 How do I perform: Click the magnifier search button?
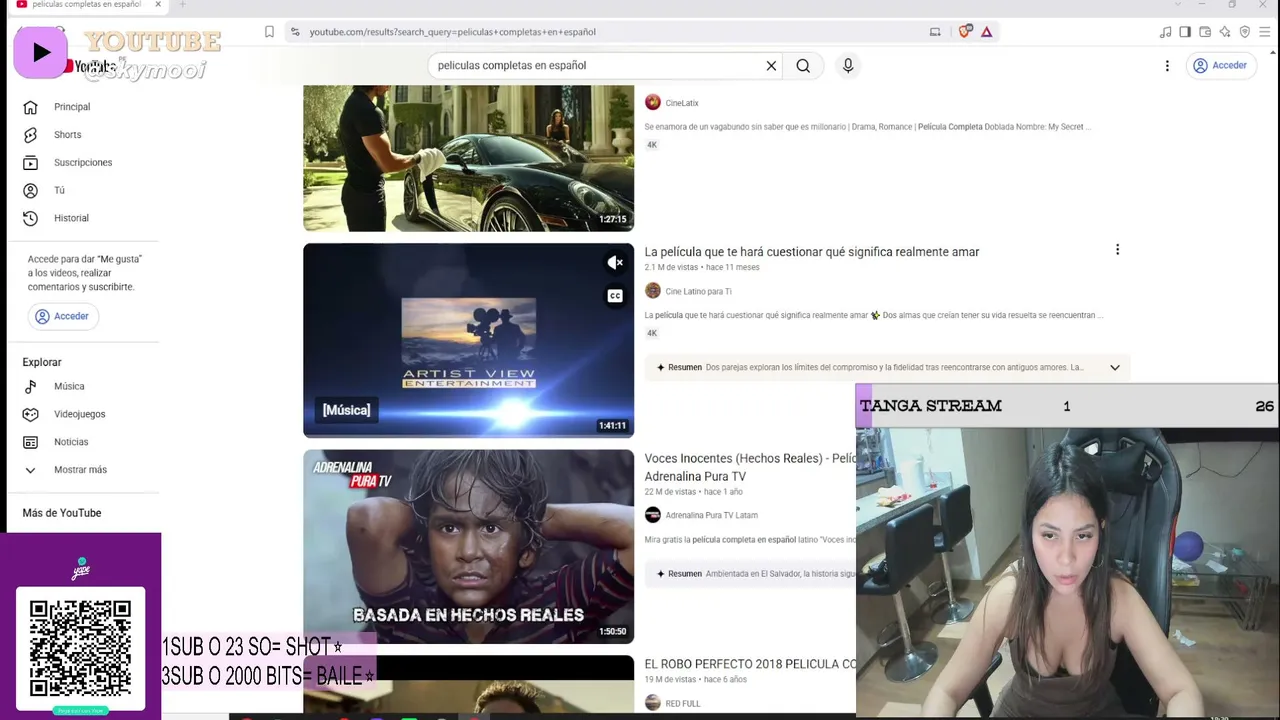803,66
